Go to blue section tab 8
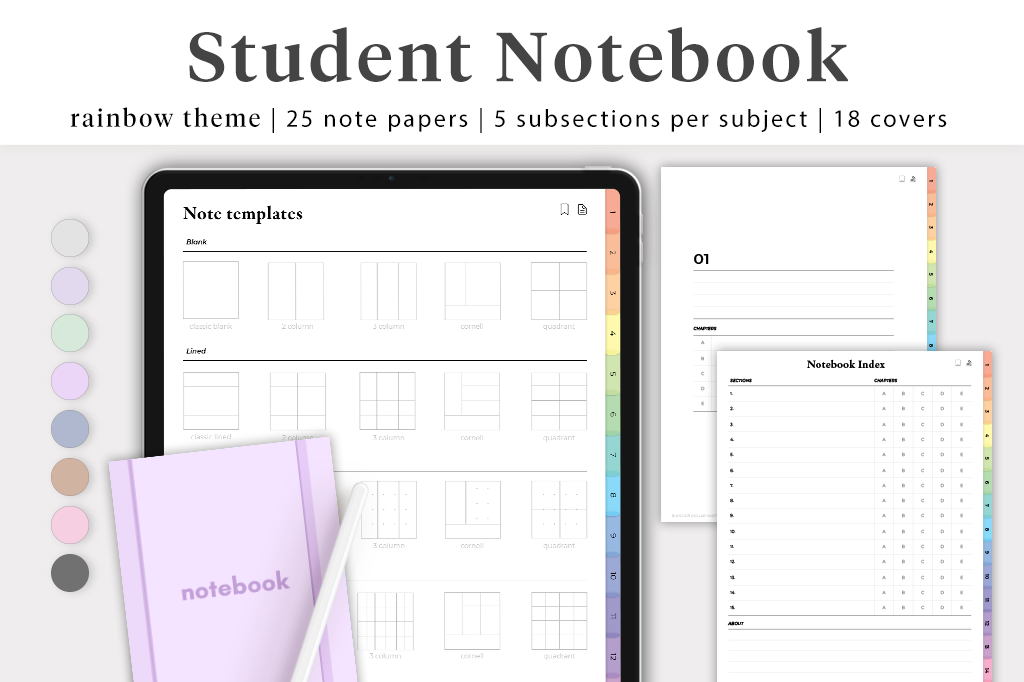Screen dimensions: 1024x682 point(613,496)
